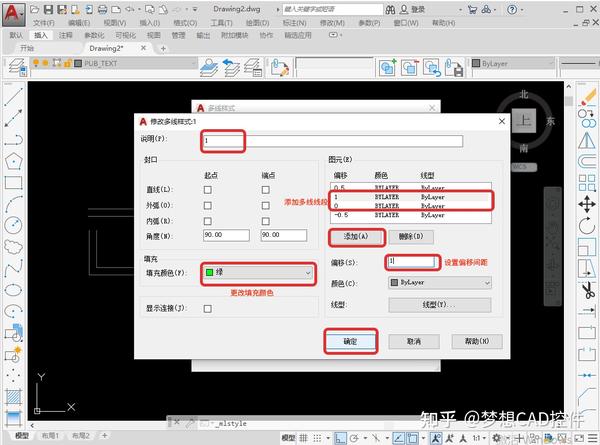Switch to the 注释 ribbon tab
The width and height of the screenshot is (600, 445).
pyautogui.click(x=65, y=35)
